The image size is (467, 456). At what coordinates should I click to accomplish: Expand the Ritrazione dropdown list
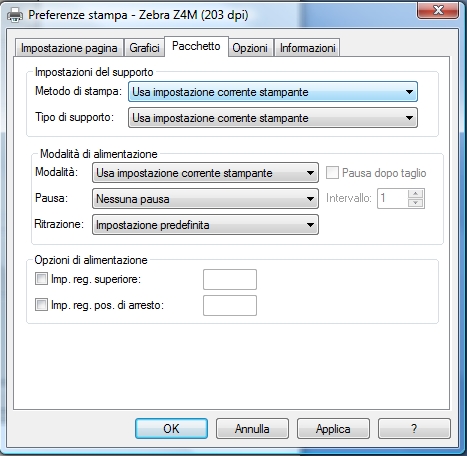point(205,225)
